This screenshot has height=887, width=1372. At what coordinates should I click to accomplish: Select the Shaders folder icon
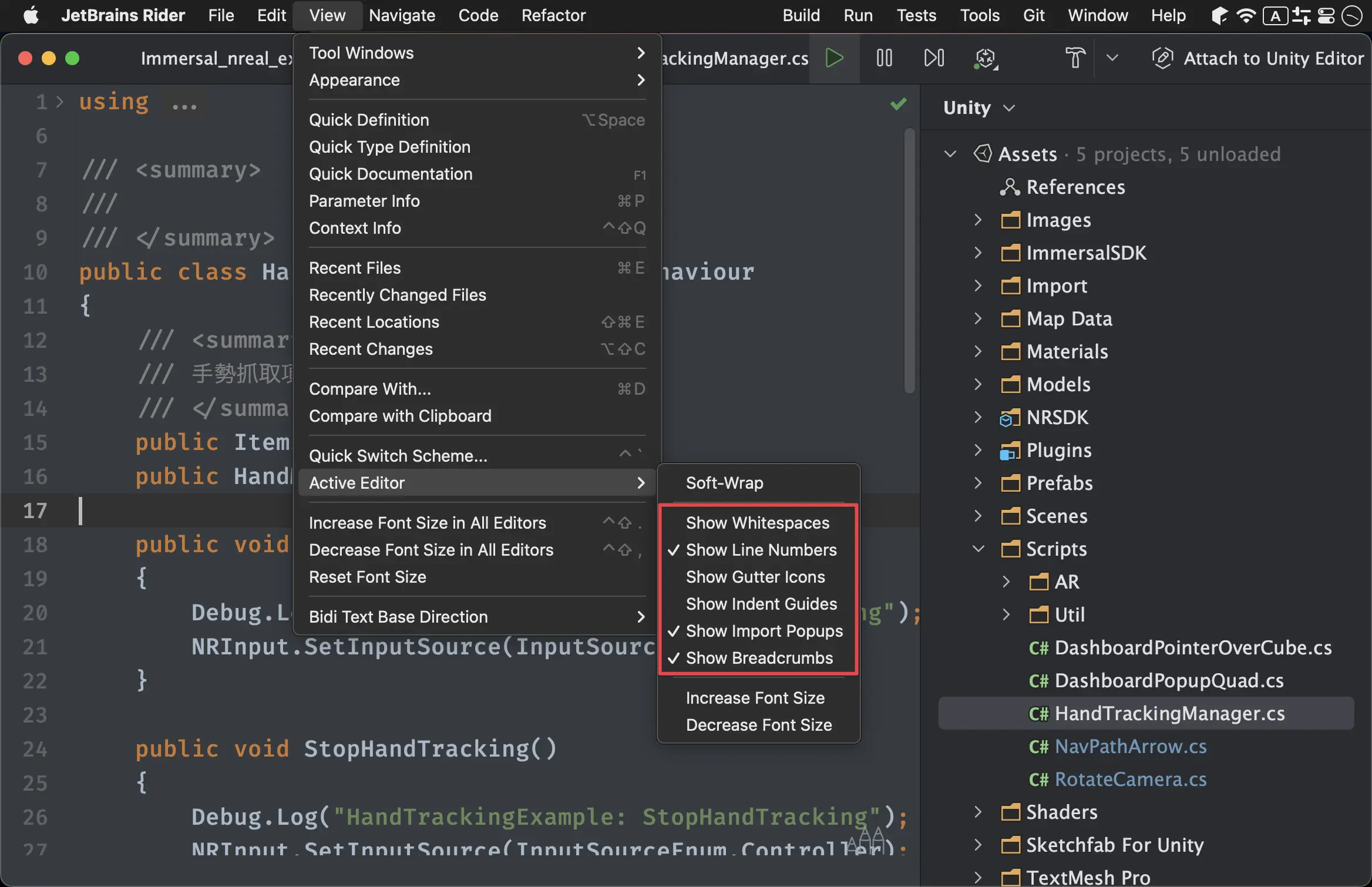point(1011,812)
